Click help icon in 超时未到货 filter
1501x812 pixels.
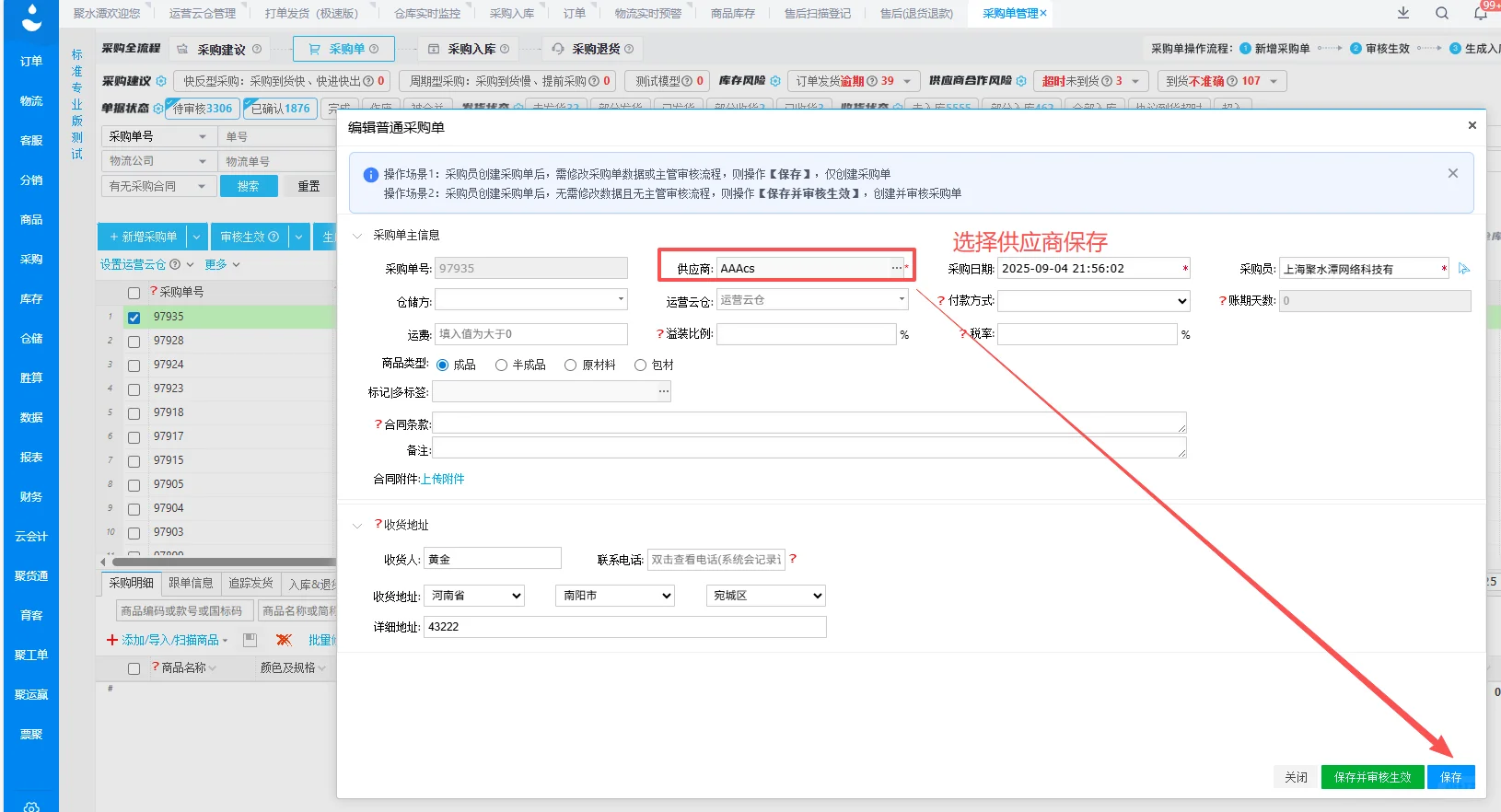tap(1106, 81)
